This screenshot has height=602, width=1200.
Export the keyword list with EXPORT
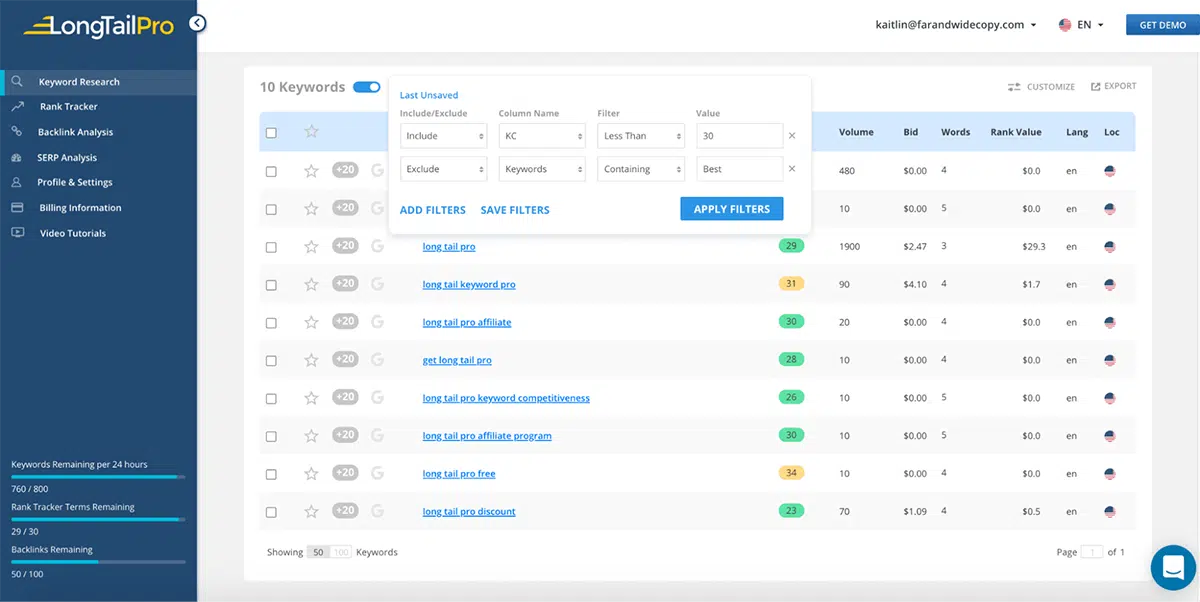coord(1113,87)
